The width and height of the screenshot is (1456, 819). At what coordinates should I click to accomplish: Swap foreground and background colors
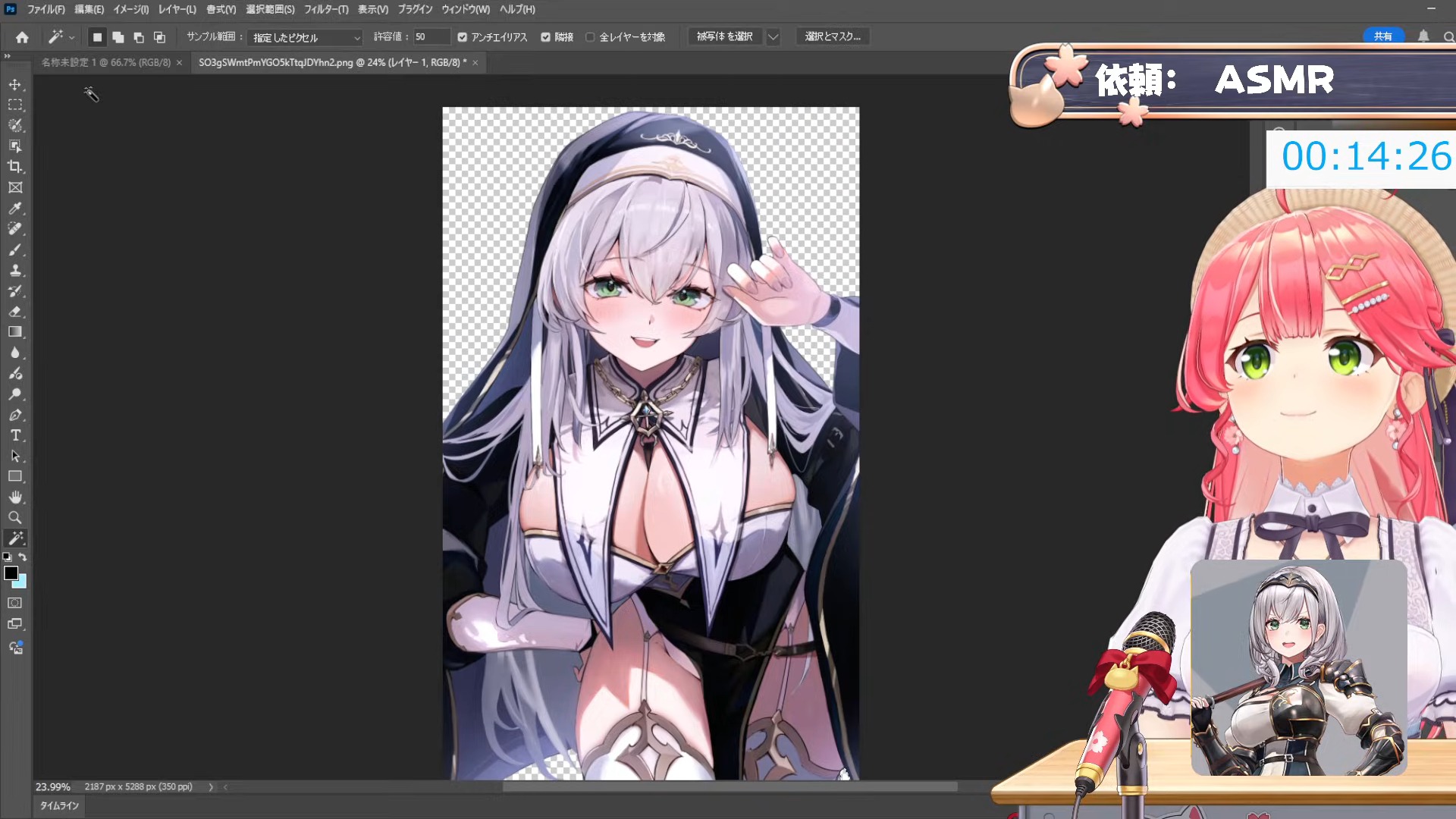[x=22, y=557]
